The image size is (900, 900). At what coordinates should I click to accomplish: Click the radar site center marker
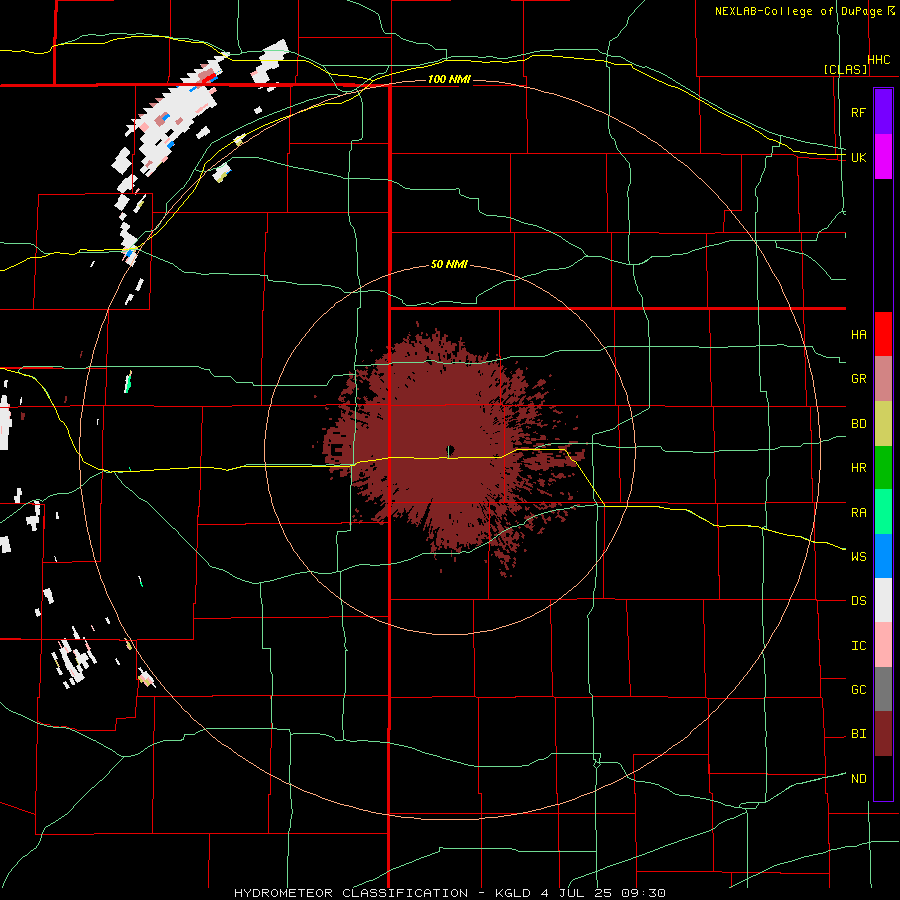pos(451,449)
